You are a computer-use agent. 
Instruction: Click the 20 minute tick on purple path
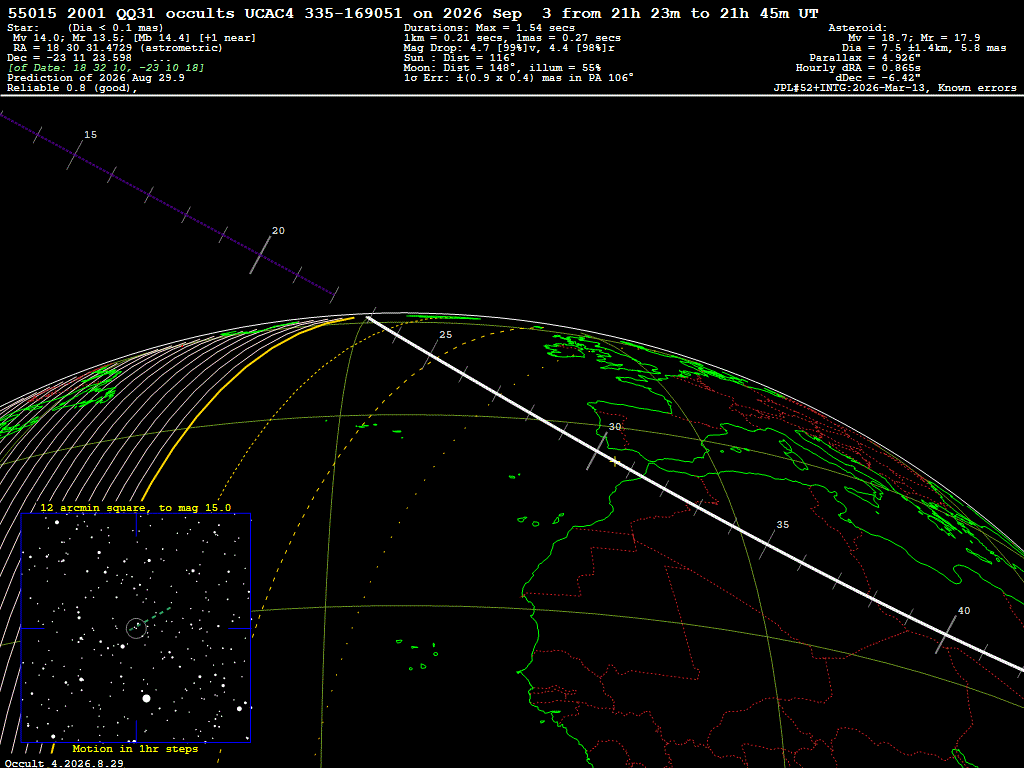click(260, 255)
